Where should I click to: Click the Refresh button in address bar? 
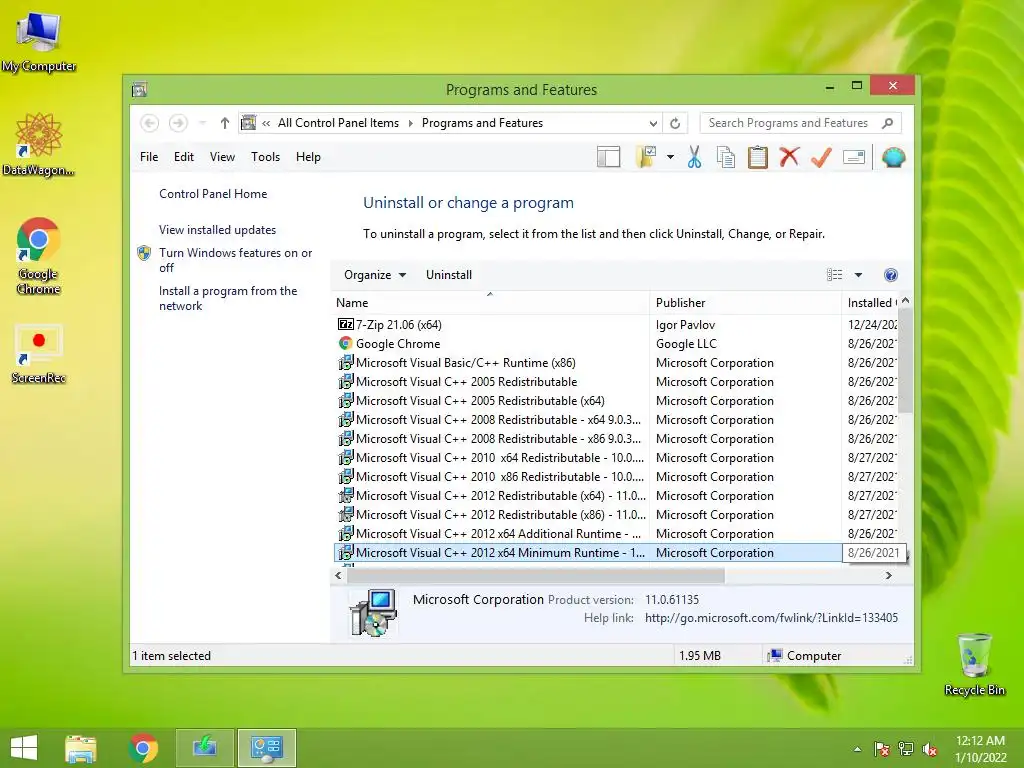(x=675, y=123)
